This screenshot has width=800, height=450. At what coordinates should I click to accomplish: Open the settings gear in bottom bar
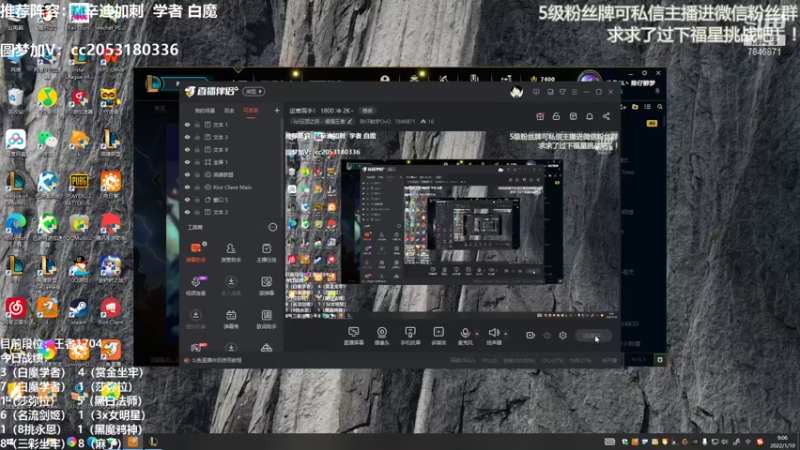point(563,335)
